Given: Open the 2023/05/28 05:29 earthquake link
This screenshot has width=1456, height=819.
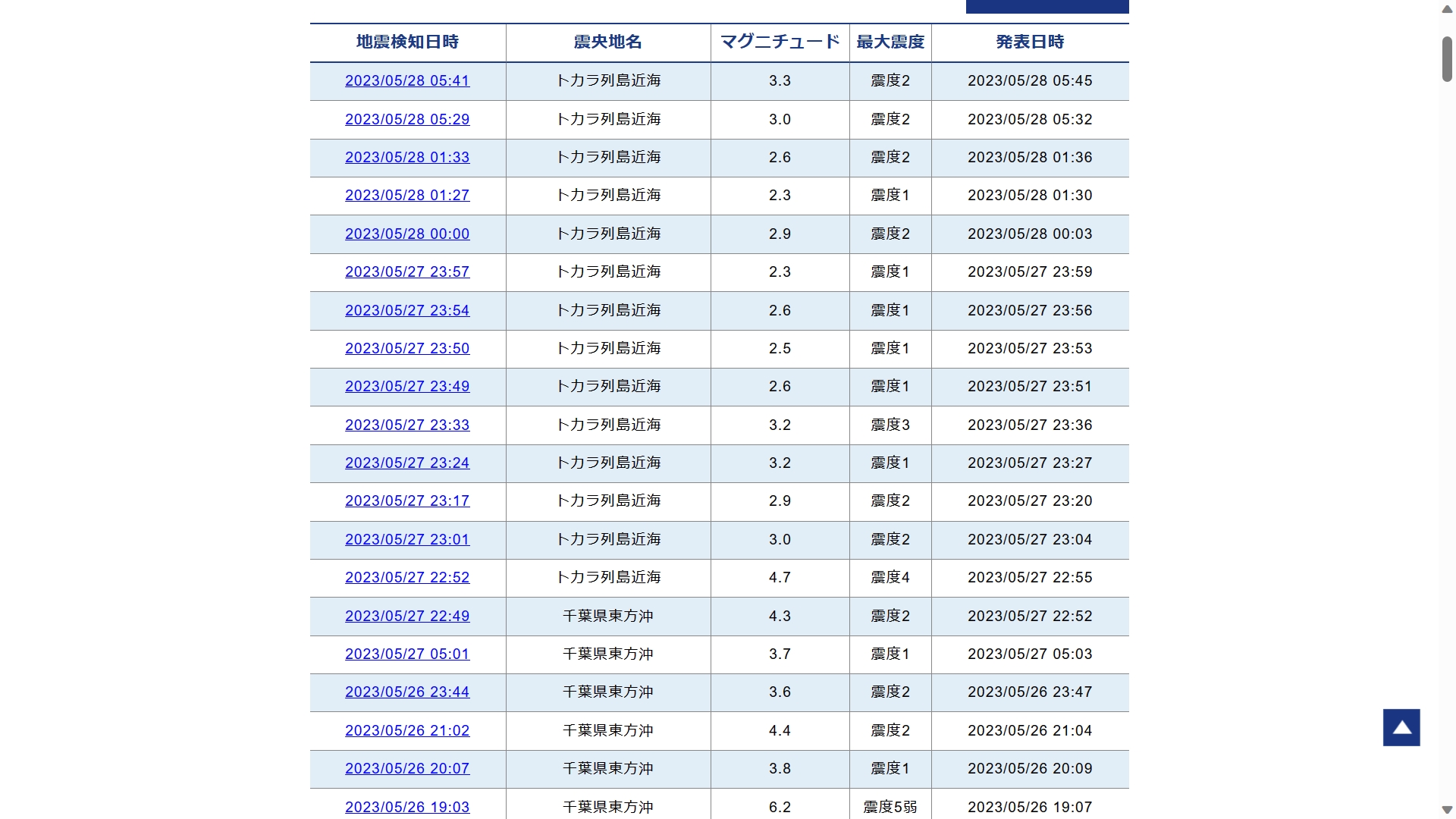Looking at the screenshot, I should coord(407,119).
